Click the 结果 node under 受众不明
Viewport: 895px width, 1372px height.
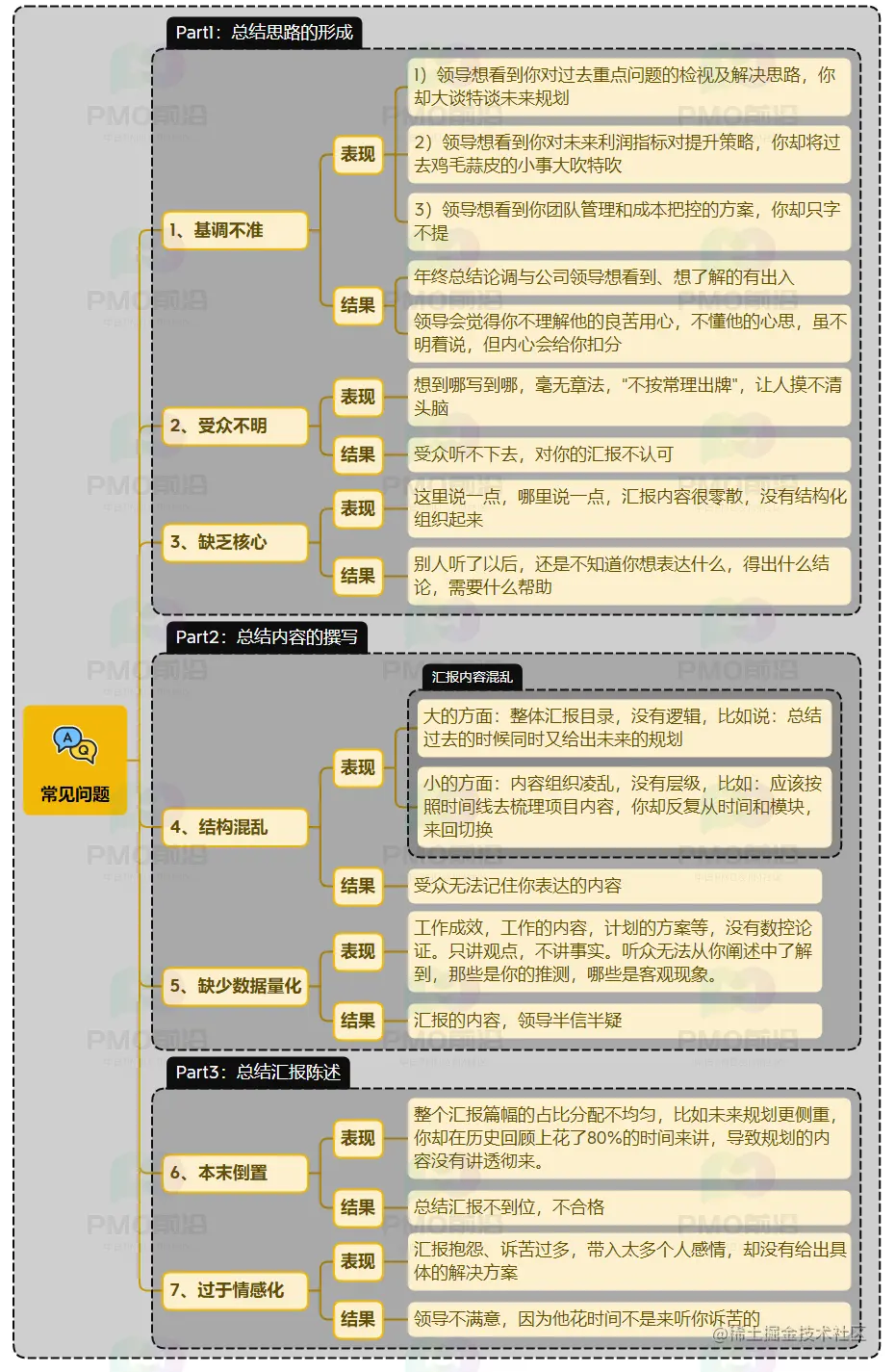(358, 454)
